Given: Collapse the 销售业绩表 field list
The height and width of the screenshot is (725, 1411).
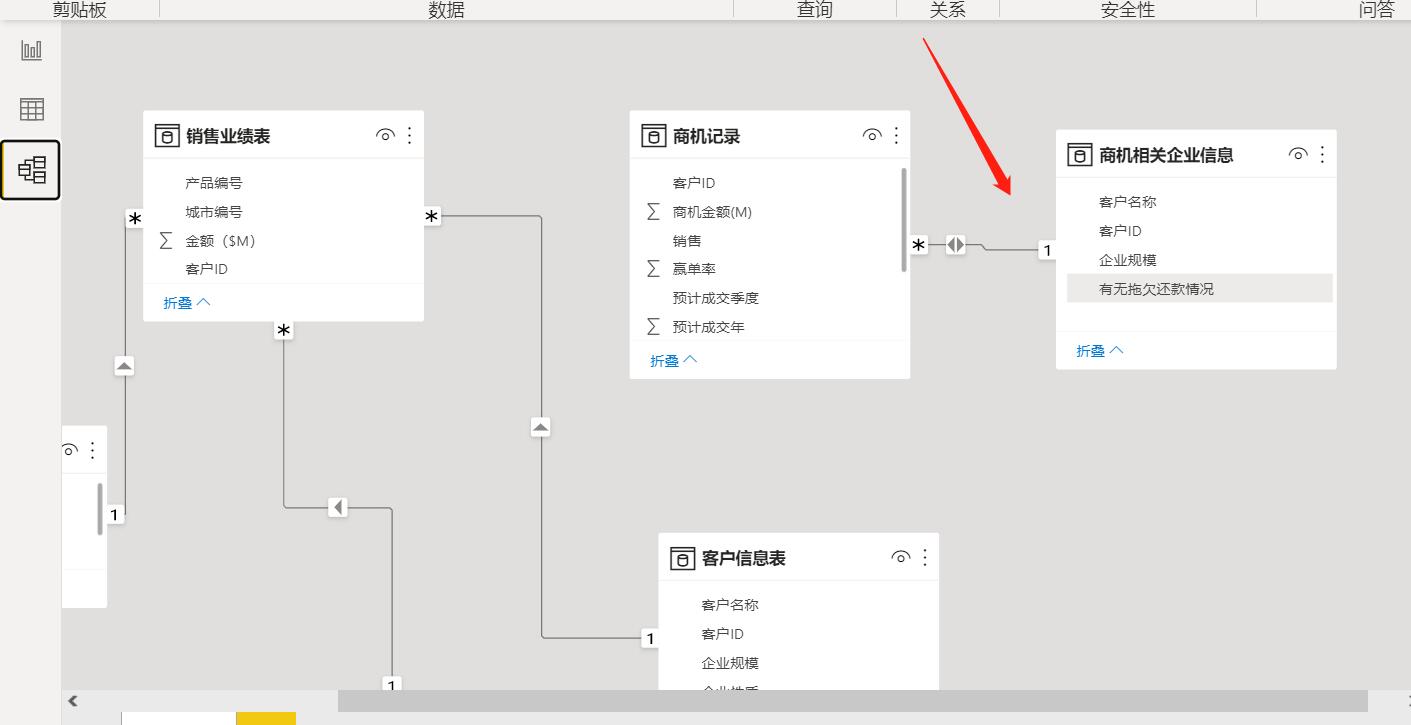Looking at the screenshot, I should [187, 302].
